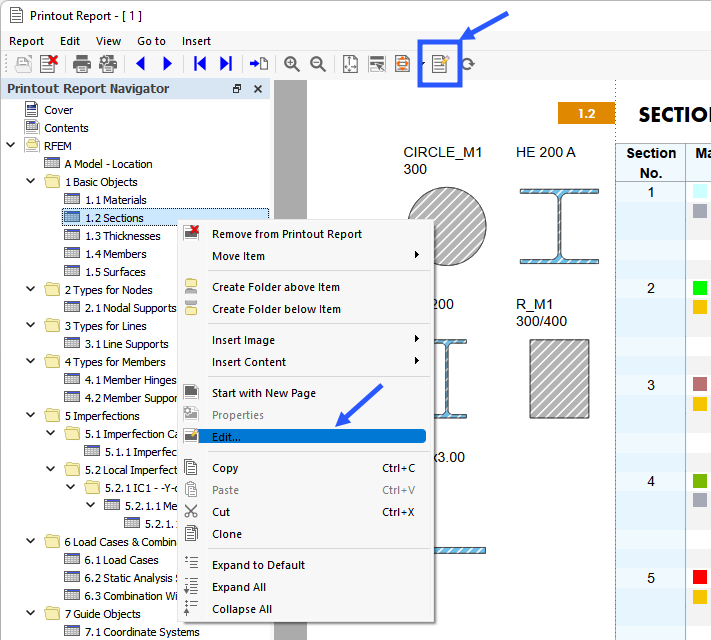This screenshot has width=711, height=640.
Task: Choose Expand All
Action: pos(307,587)
